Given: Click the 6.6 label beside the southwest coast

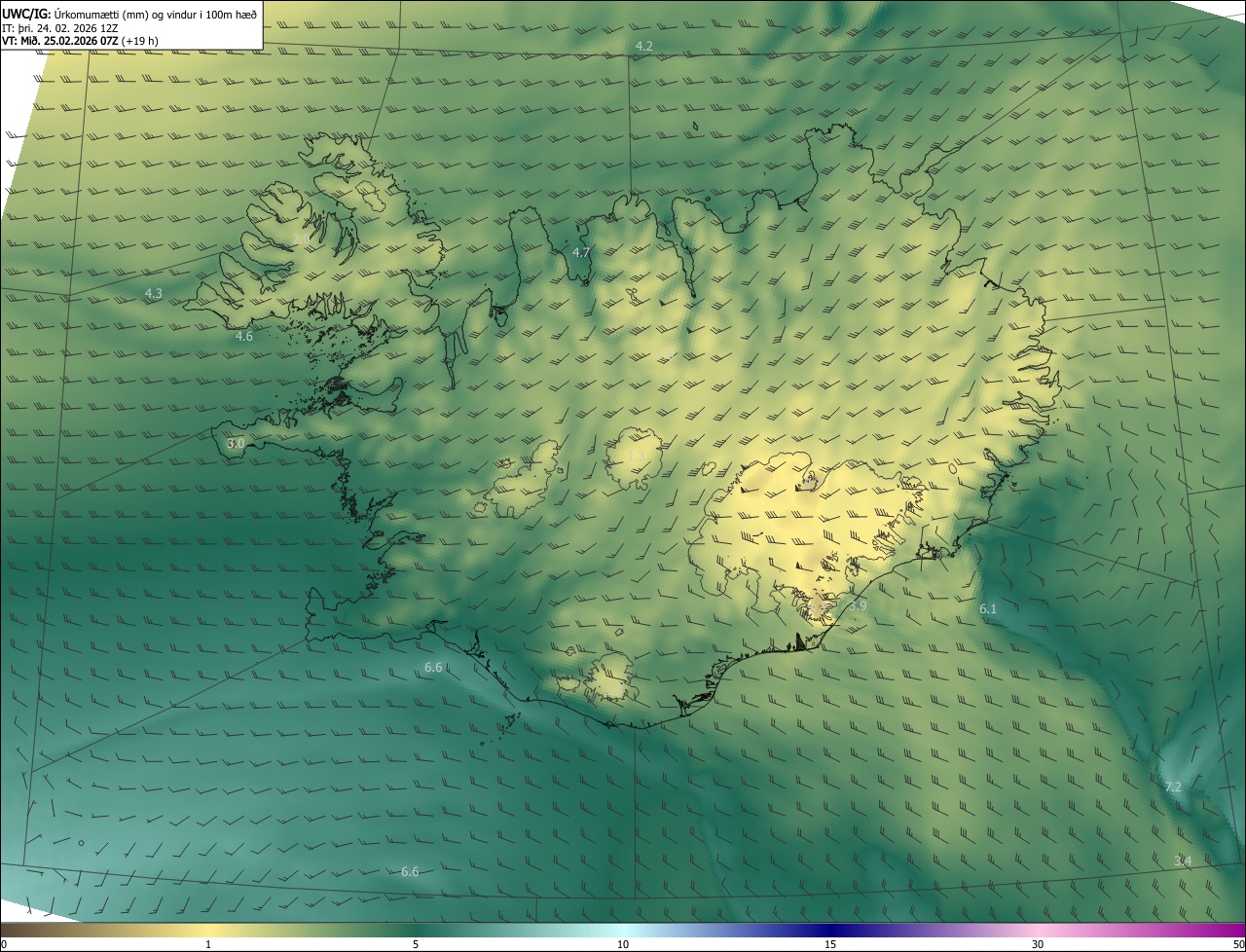Looking at the screenshot, I should (x=433, y=668).
